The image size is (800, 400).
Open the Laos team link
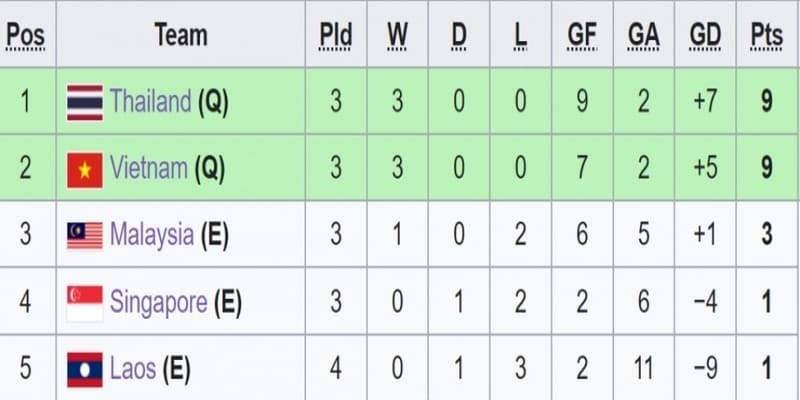click(133, 368)
